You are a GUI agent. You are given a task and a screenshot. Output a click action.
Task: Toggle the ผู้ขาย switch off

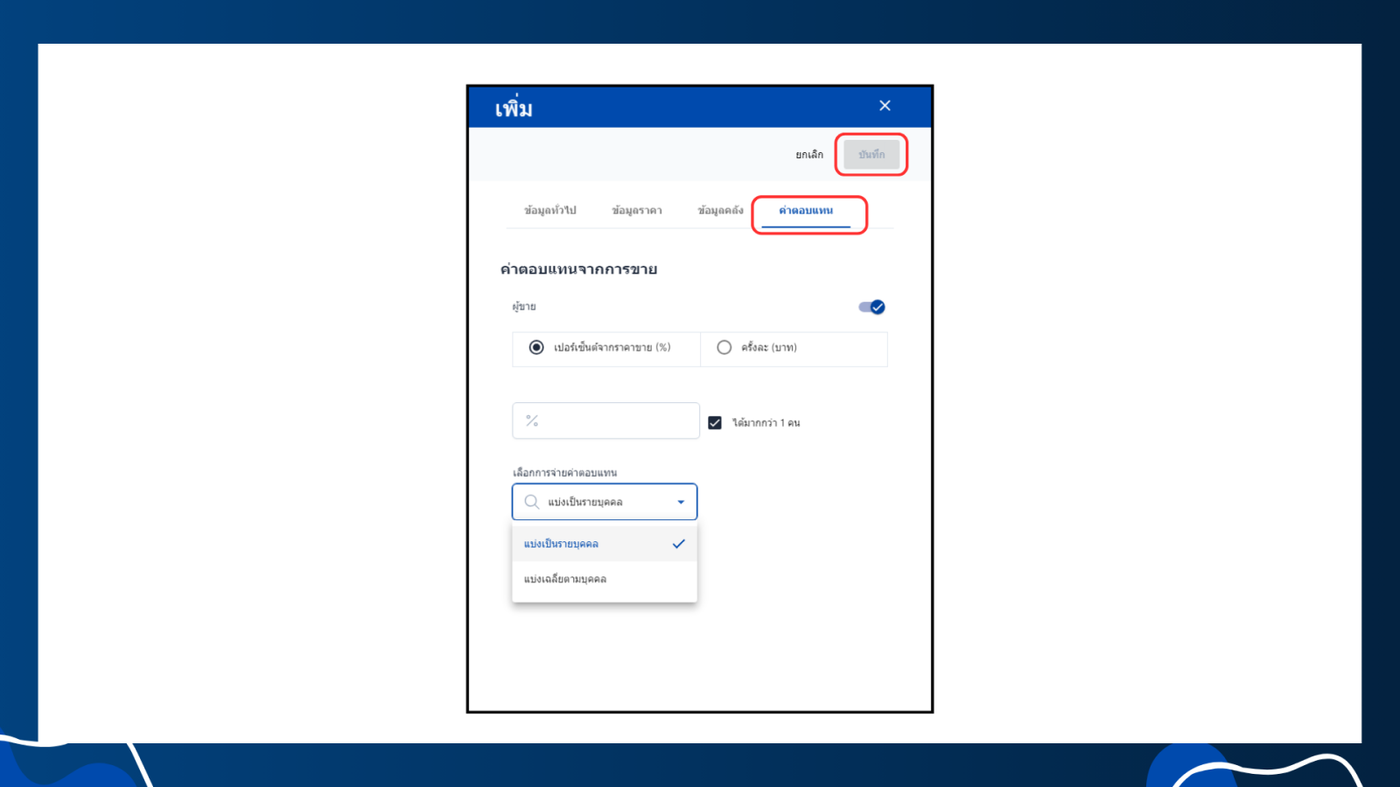click(x=872, y=307)
